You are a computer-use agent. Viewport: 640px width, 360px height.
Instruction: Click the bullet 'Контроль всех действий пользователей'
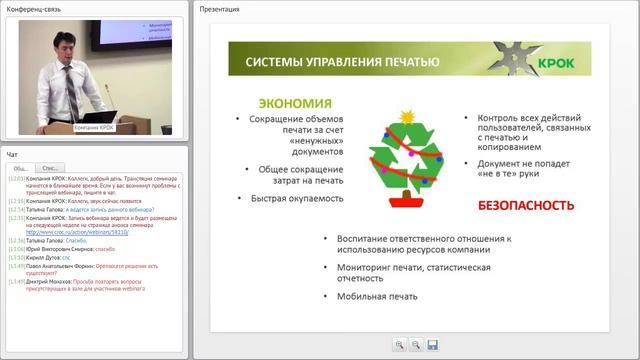click(x=534, y=132)
